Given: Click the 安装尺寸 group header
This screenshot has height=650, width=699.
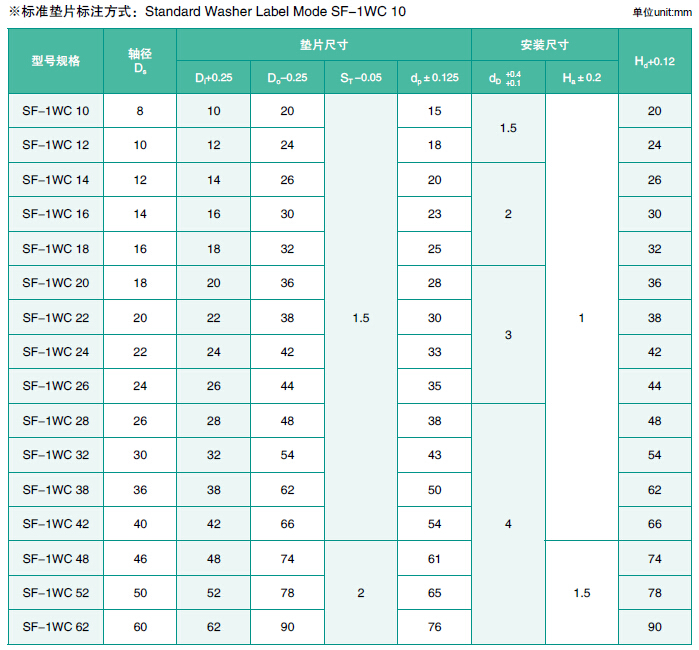Looking at the screenshot, I should pyautogui.click(x=545, y=45).
